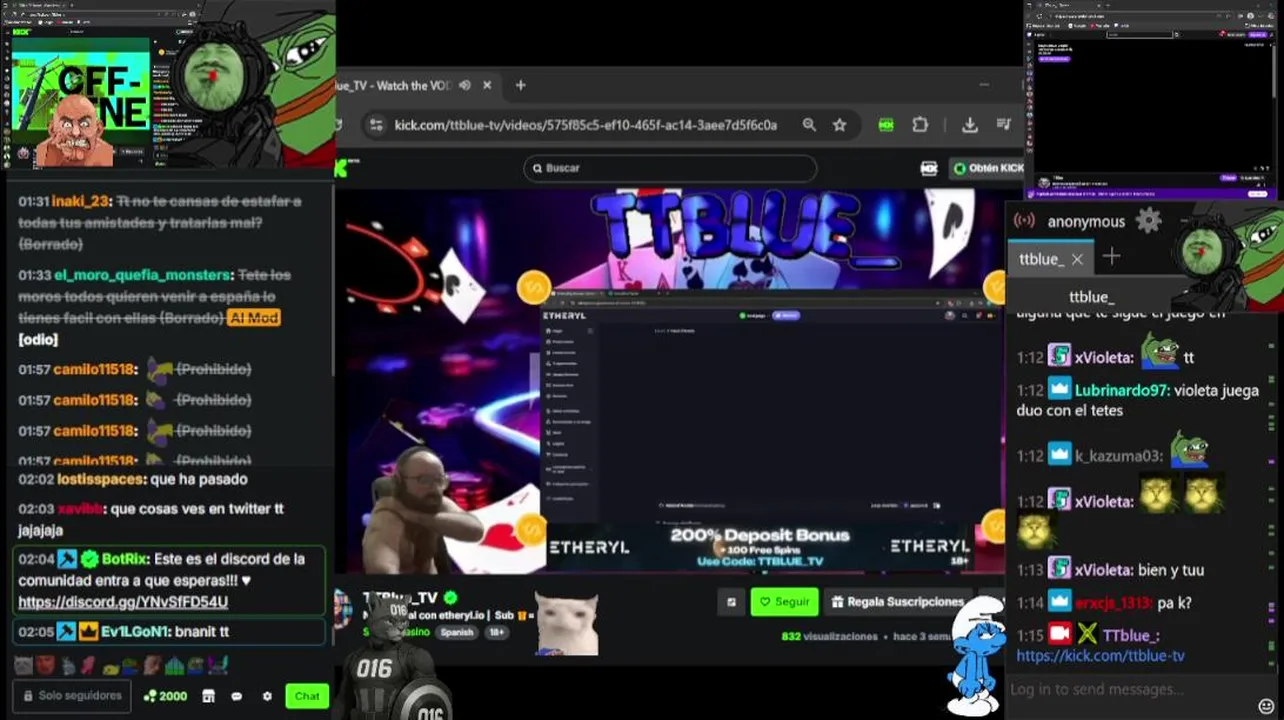
Task: Open kick.com/ttblue-tv link in right chat
Action: pyautogui.click(x=1100, y=656)
